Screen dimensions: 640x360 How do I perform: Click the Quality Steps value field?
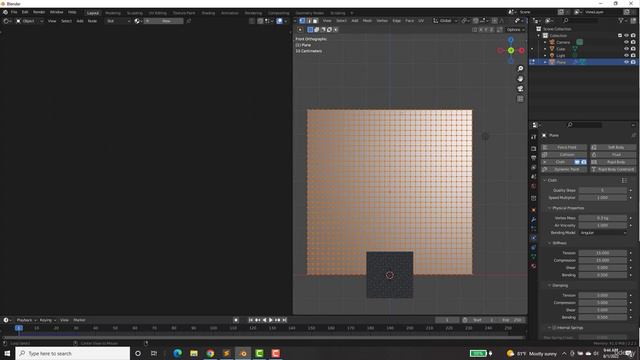click(603, 190)
